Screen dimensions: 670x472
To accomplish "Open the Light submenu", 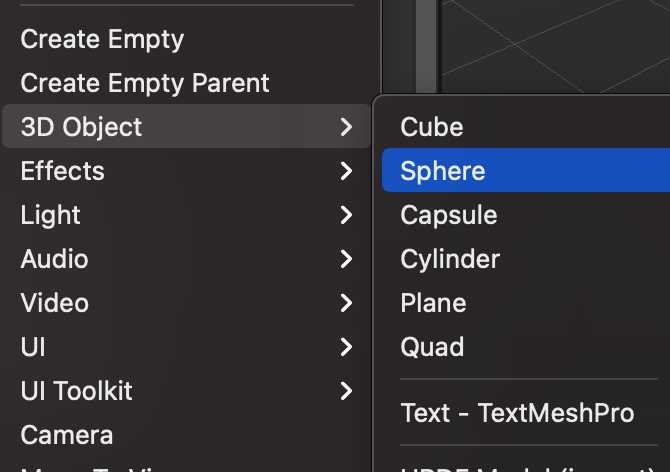I will (x=51, y=215).
